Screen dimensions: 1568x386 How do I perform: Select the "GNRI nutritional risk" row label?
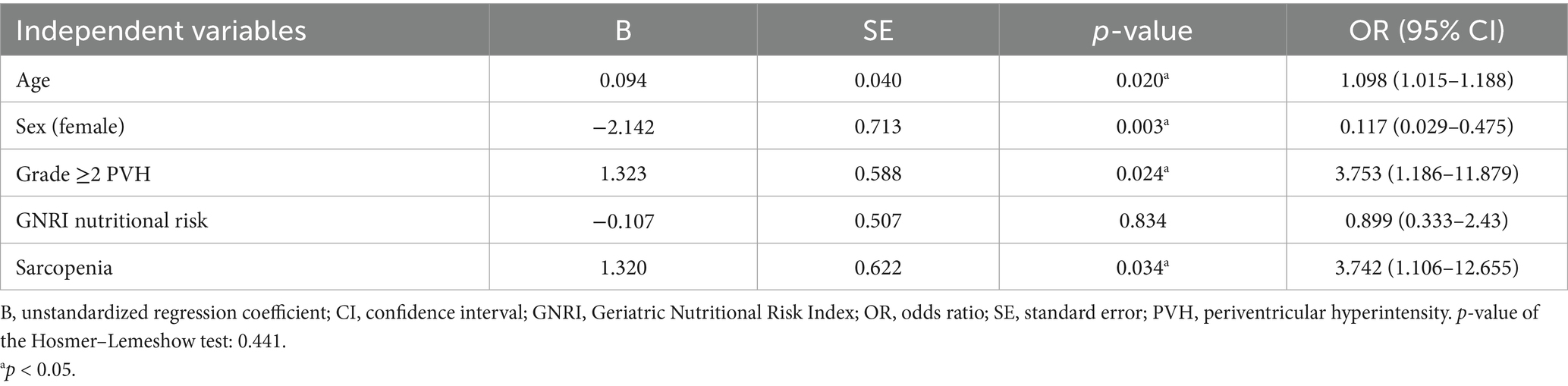coord(112,220)
